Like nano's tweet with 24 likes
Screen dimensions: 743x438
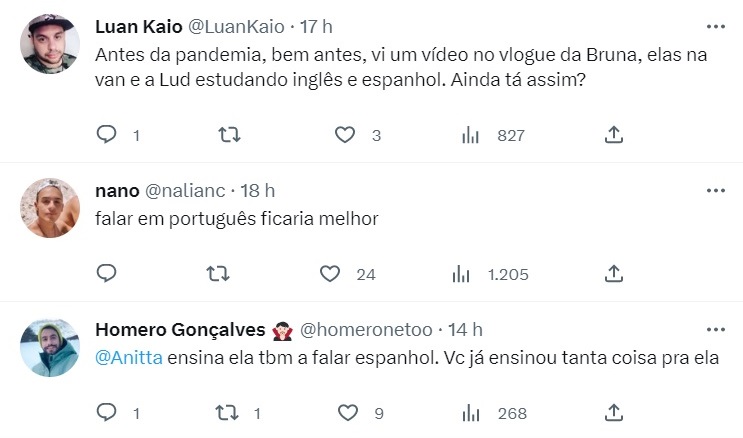click(x=330, y=273)
